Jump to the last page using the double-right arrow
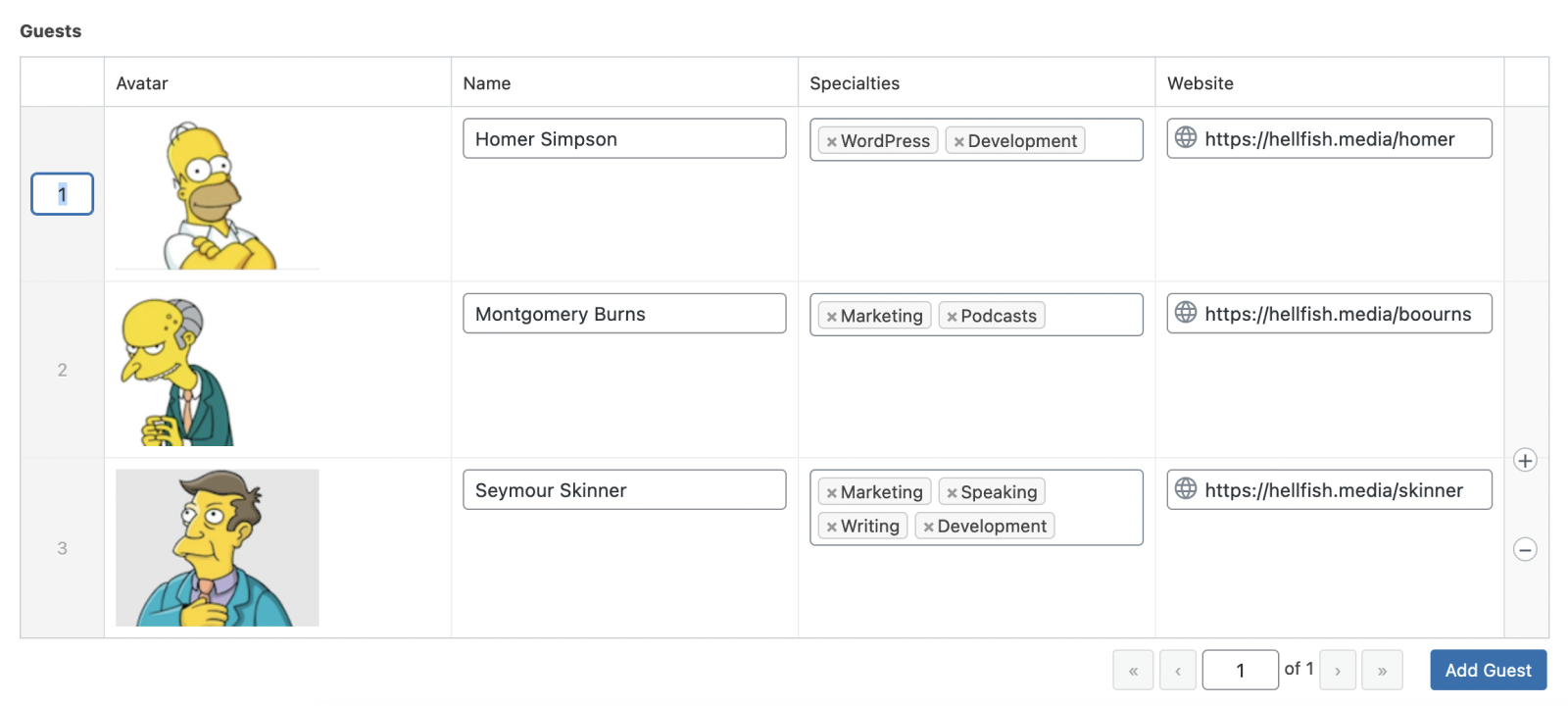1568x706 pixels. point(1383,670)
